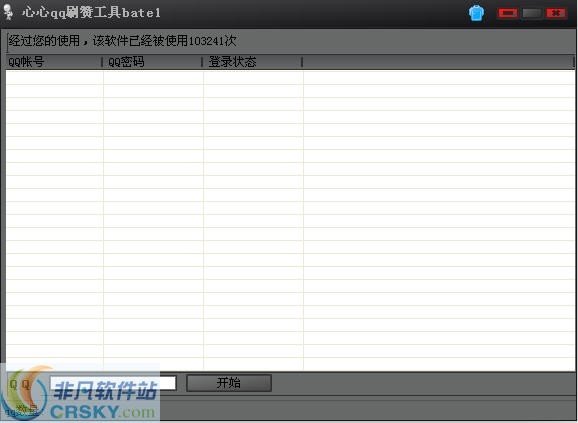Viewport: 578px width, 423px height.
Task: Click the 开始 start button
Action: tap(229, 383)
